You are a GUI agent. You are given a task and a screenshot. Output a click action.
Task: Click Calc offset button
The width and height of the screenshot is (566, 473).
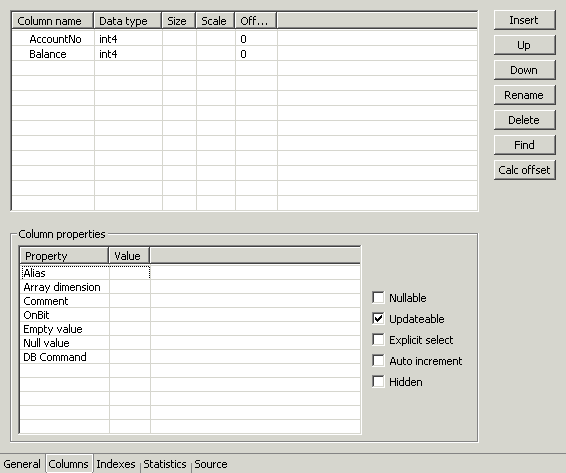[x=524, y=170]
